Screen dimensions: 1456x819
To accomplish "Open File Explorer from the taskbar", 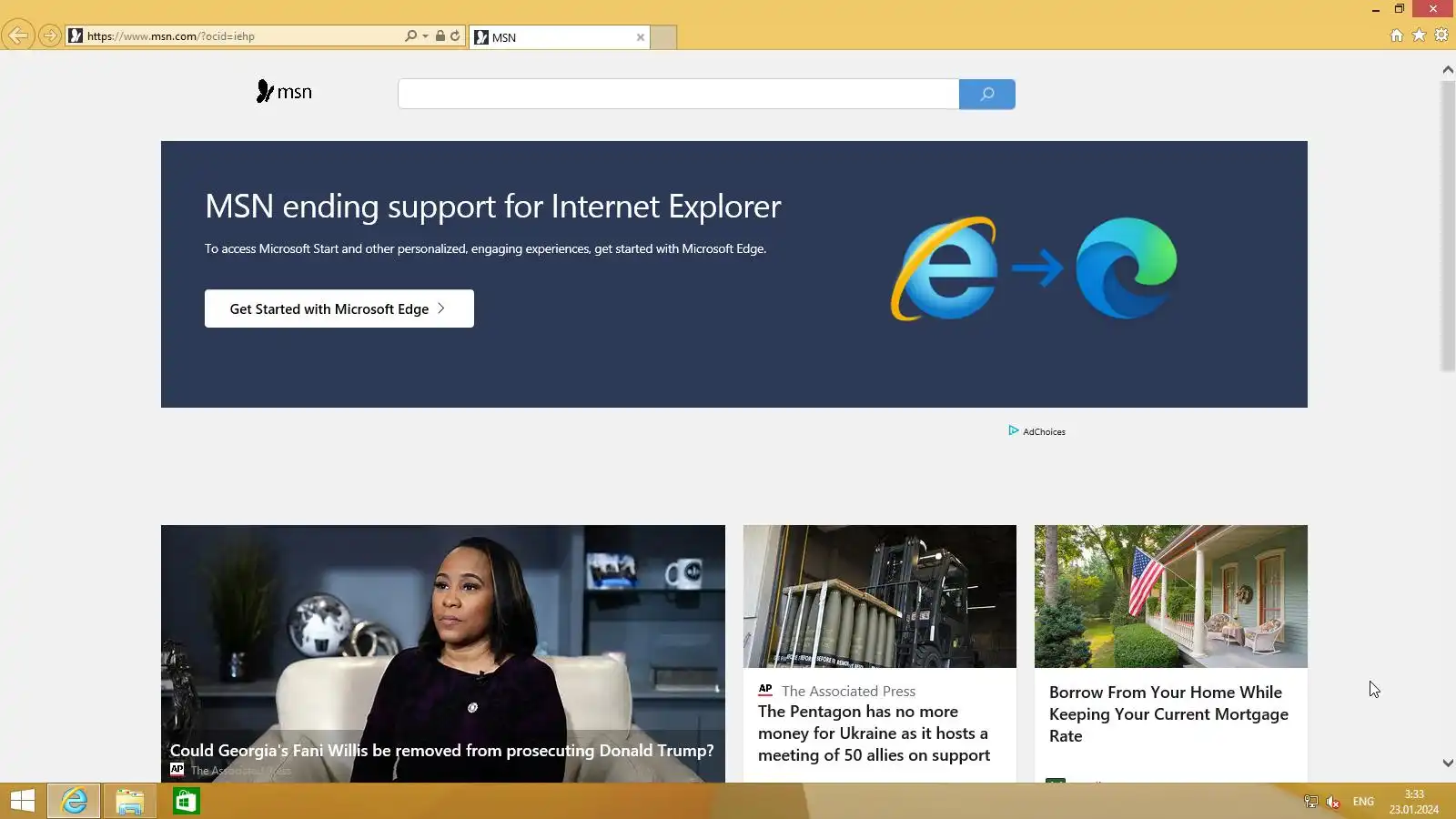I will [130, 801].
